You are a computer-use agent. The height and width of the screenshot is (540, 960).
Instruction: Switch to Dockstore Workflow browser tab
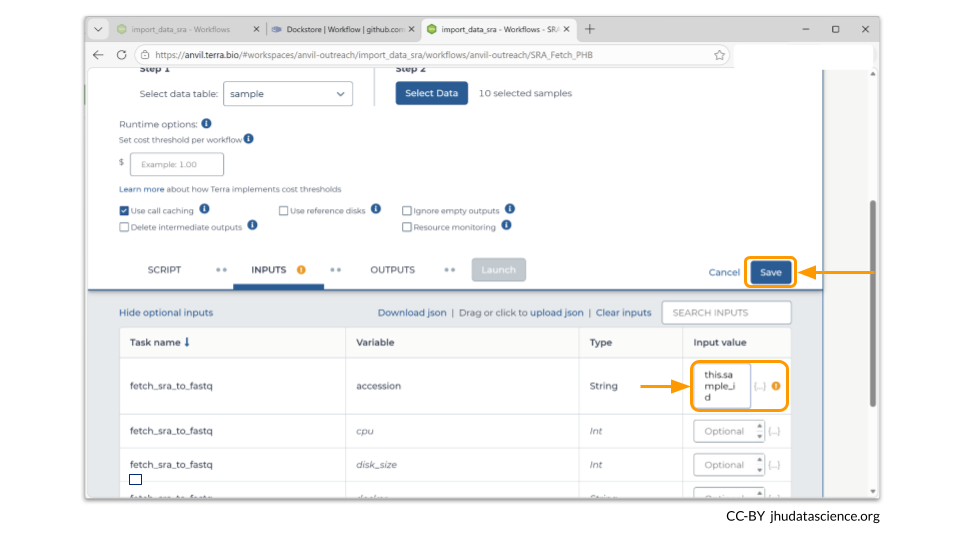[x=343, y=29]
